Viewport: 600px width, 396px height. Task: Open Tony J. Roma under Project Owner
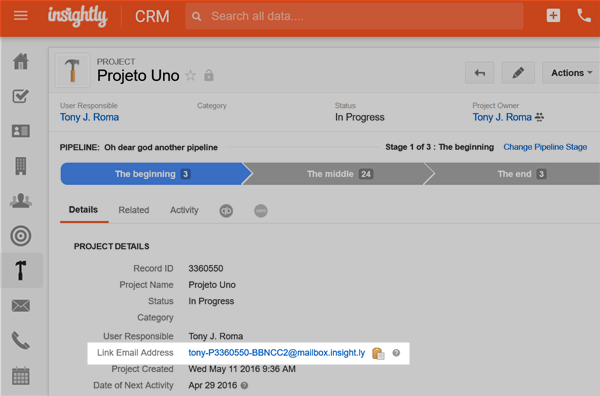[x=502, y=117]
